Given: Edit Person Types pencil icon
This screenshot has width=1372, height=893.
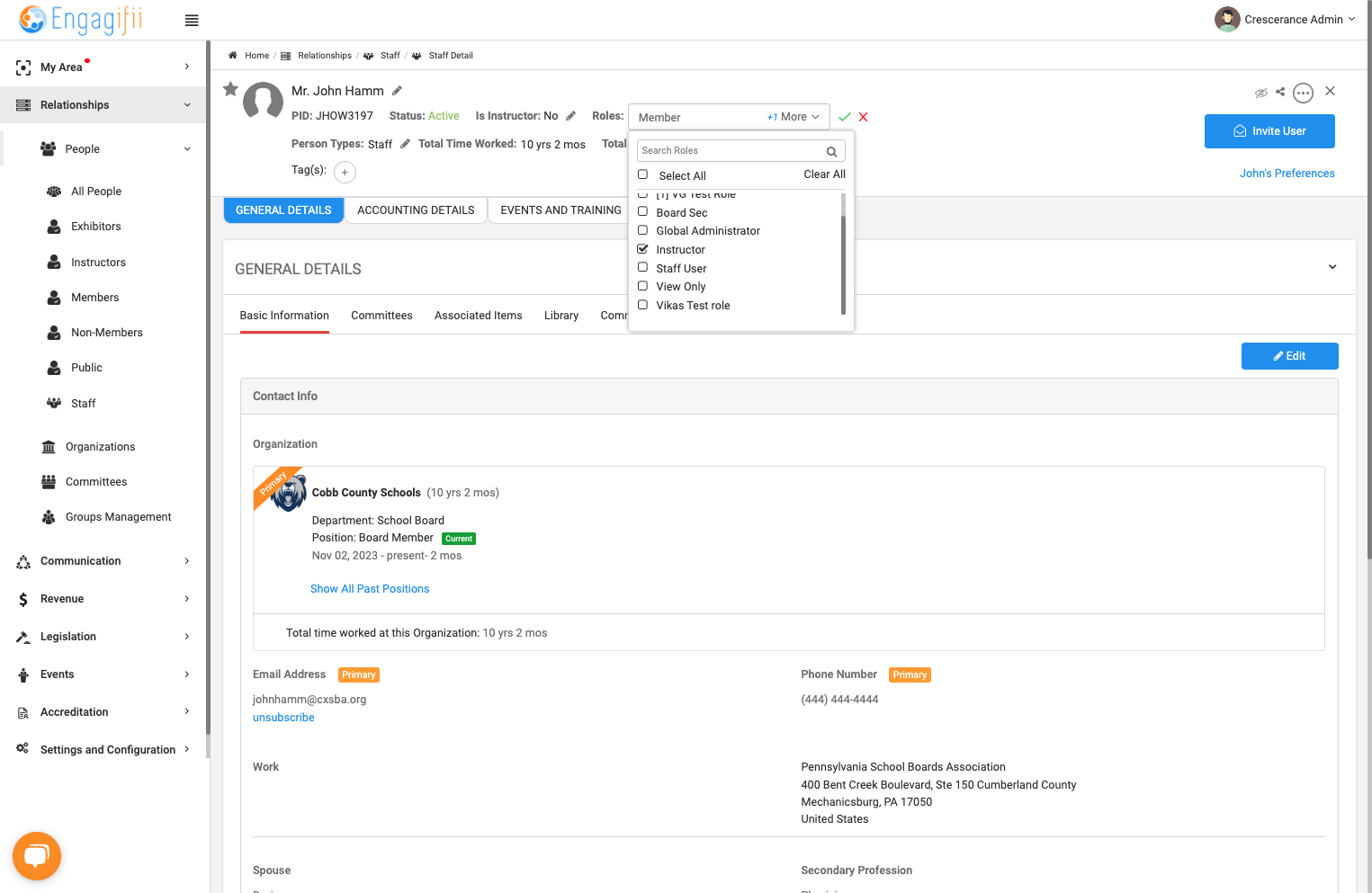Looking at the screenshot, I should click(405, 144).
